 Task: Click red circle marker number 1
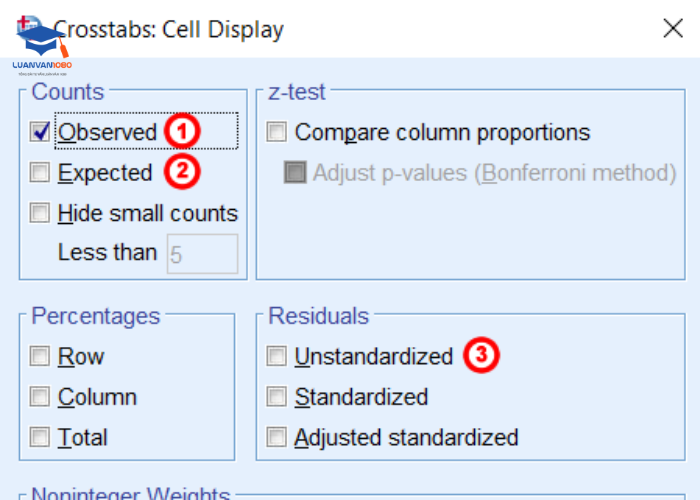(x=183, y=131)
